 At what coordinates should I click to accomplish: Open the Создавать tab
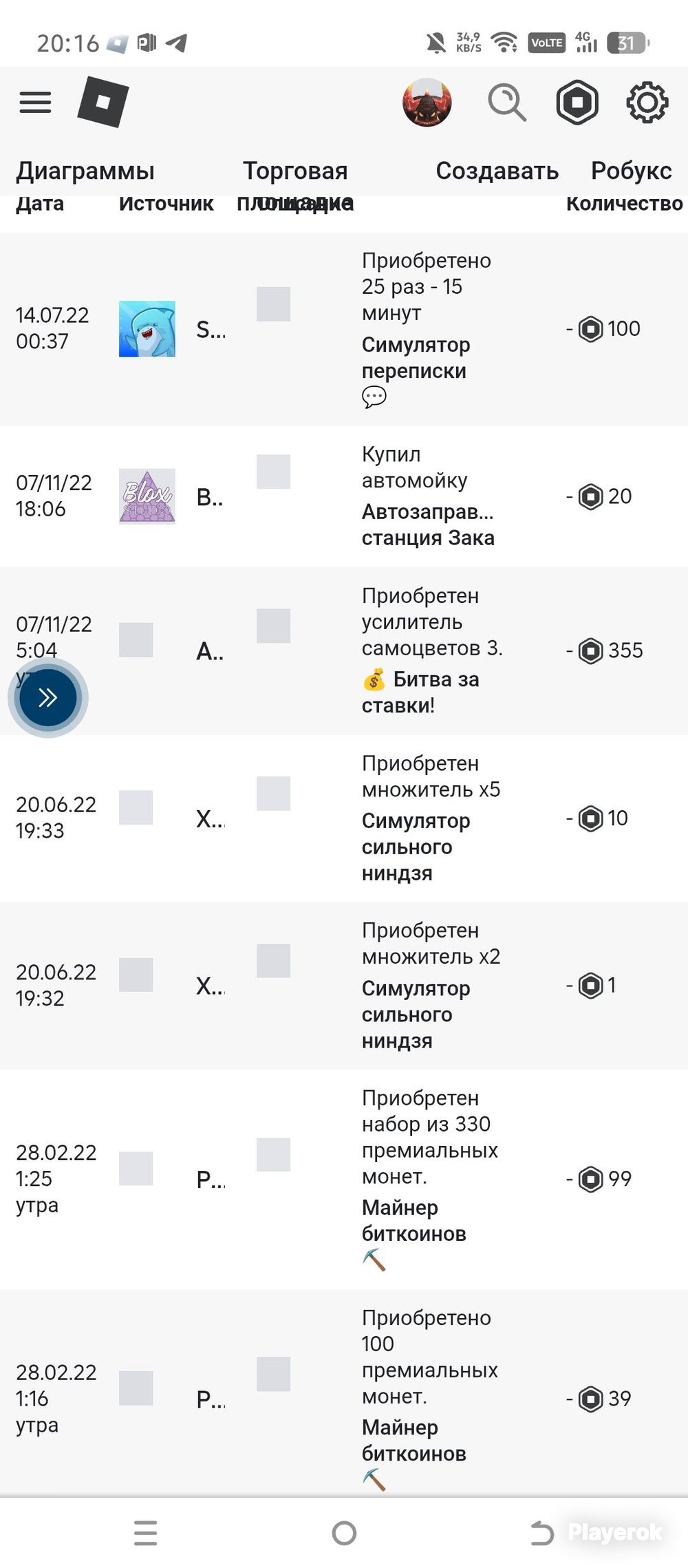(497, 171)
